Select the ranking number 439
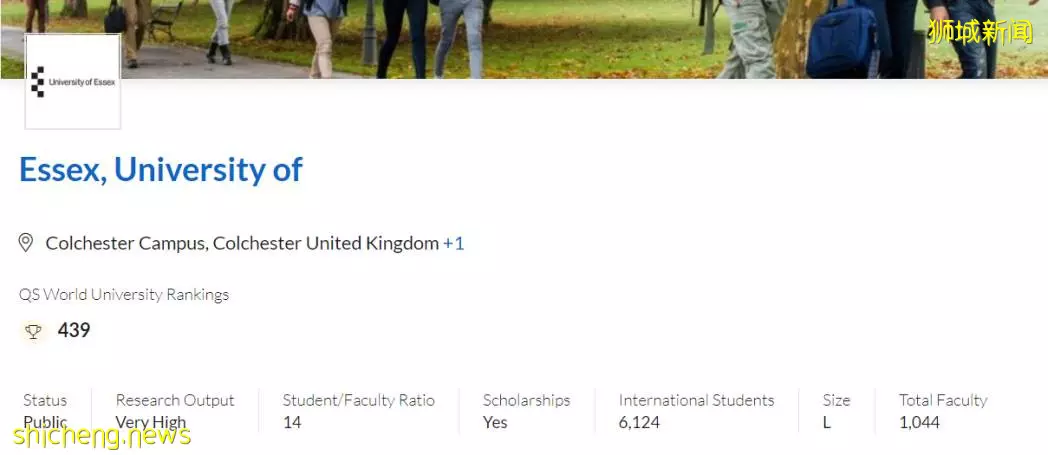This screenshot has height=455, width=1048. [x=74, y=330]
